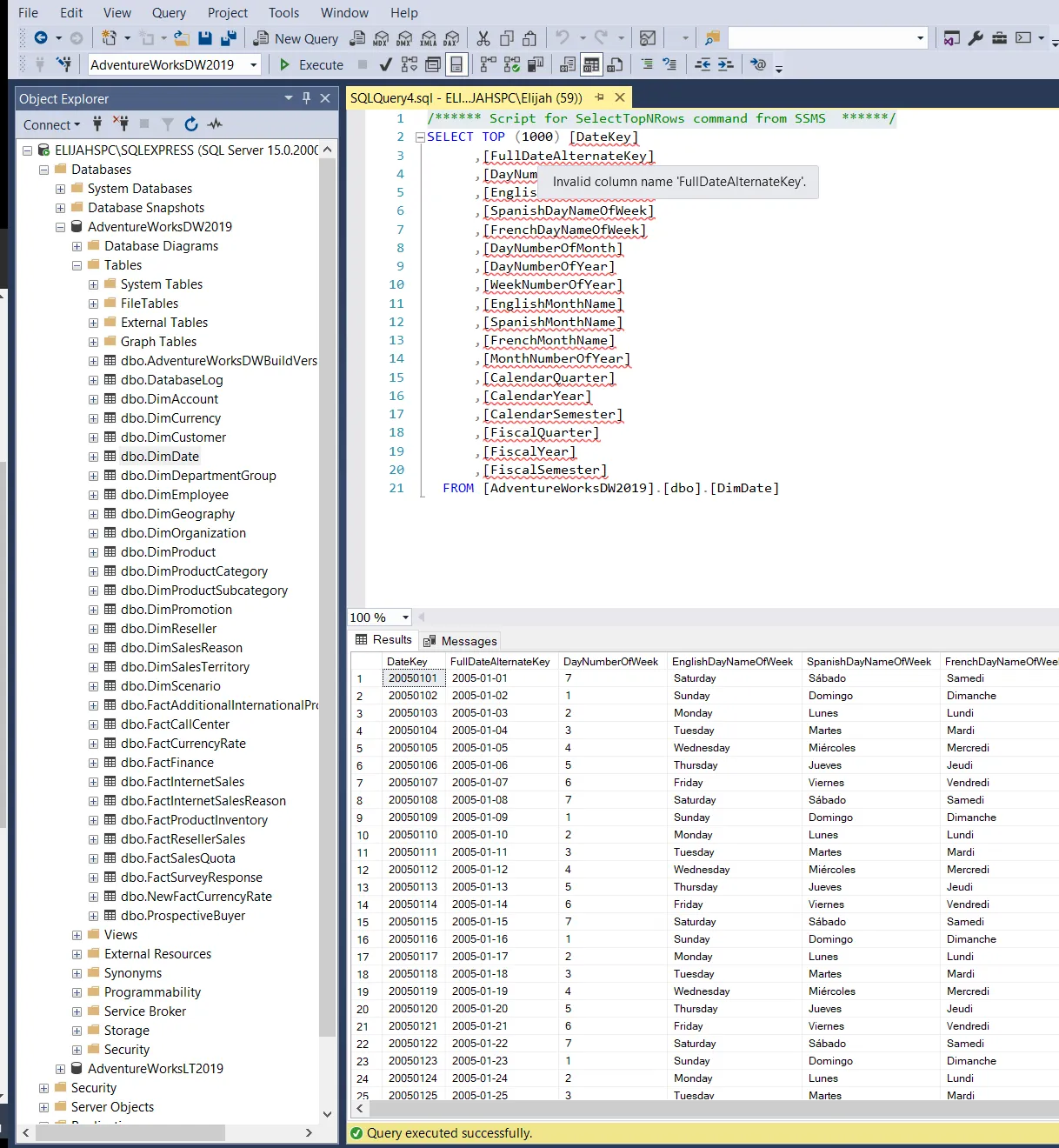
Task: Expand the dbo.DimCustomer table node
Action: [93, 437]
